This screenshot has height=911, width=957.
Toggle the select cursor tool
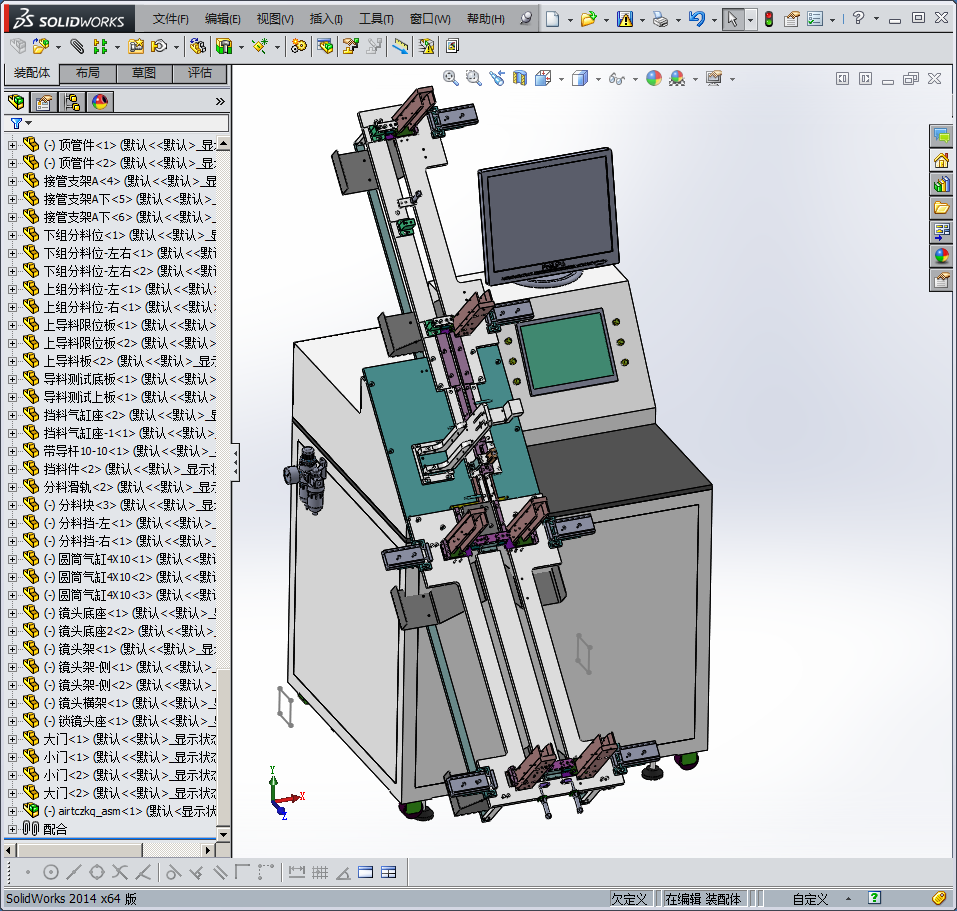pyautogui.click(x=733, y=19)
